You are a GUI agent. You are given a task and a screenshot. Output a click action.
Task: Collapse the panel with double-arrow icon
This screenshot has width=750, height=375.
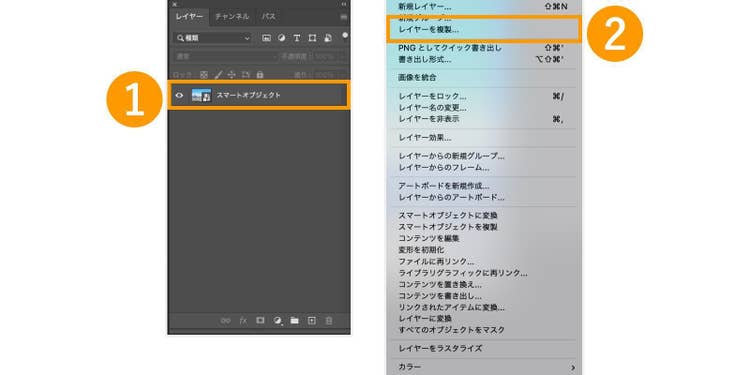(343, 4)
